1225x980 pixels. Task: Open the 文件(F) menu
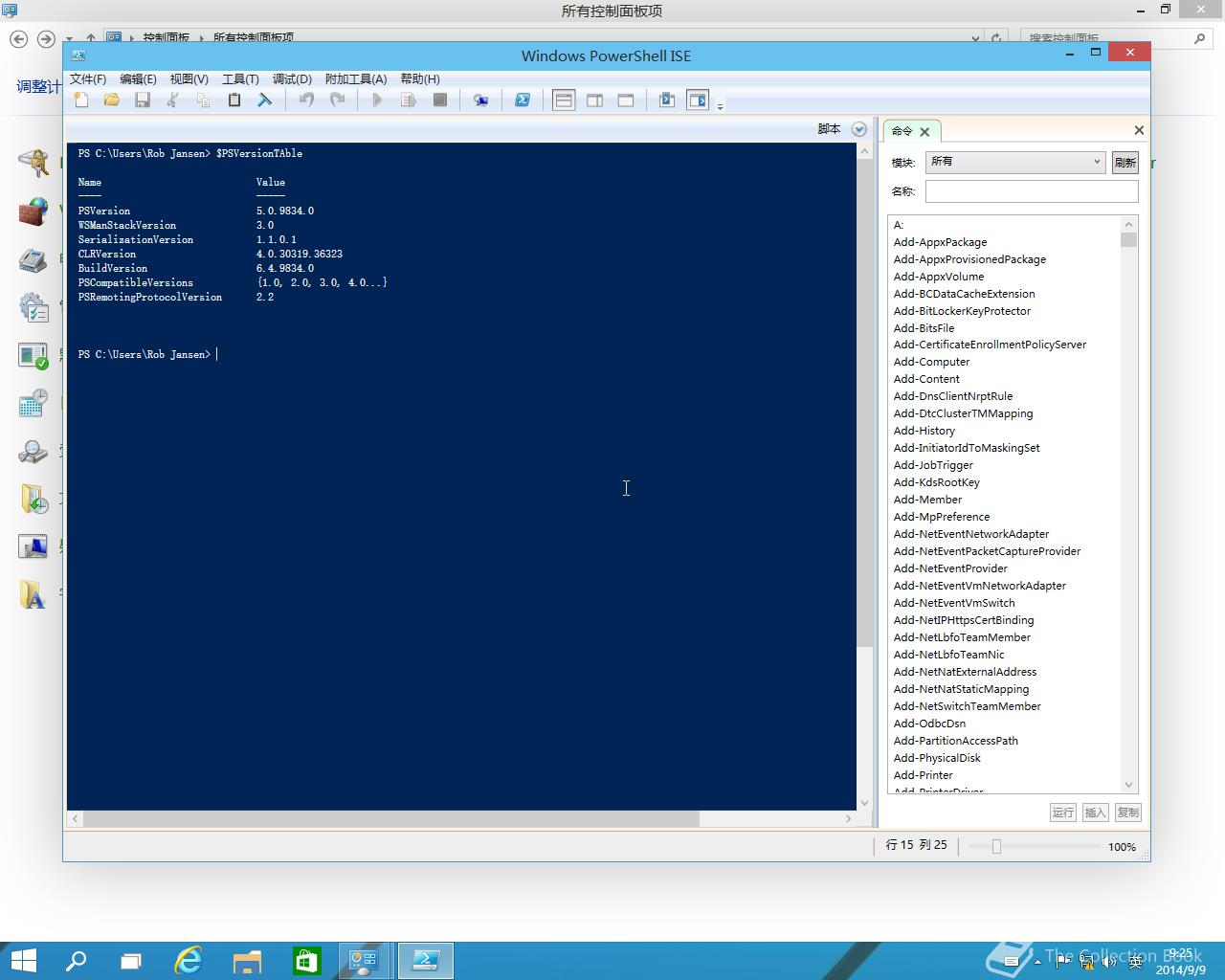pyautogui.click(x=88, y=78)
